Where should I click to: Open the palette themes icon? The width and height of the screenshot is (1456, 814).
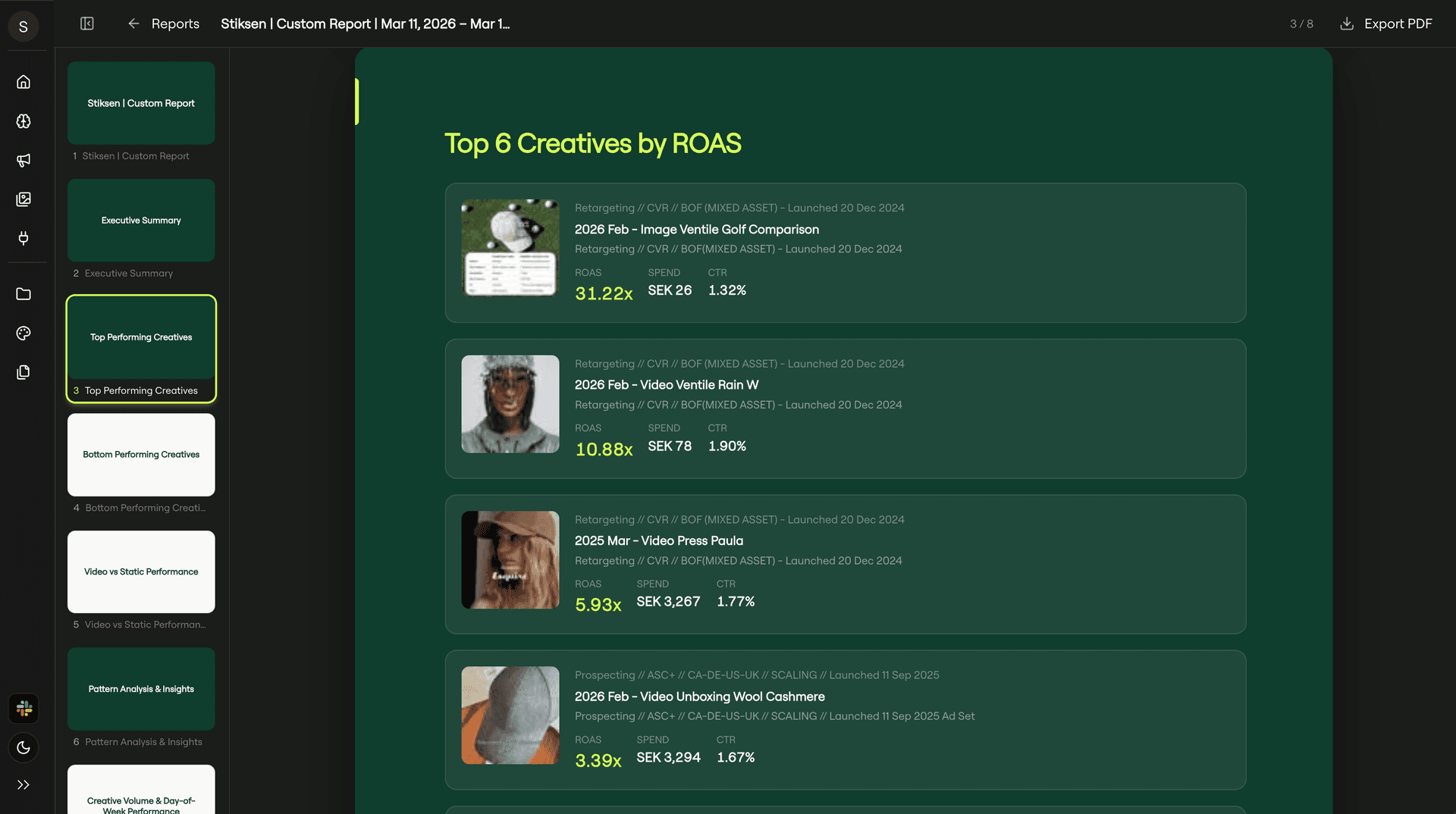pos(24,333)
